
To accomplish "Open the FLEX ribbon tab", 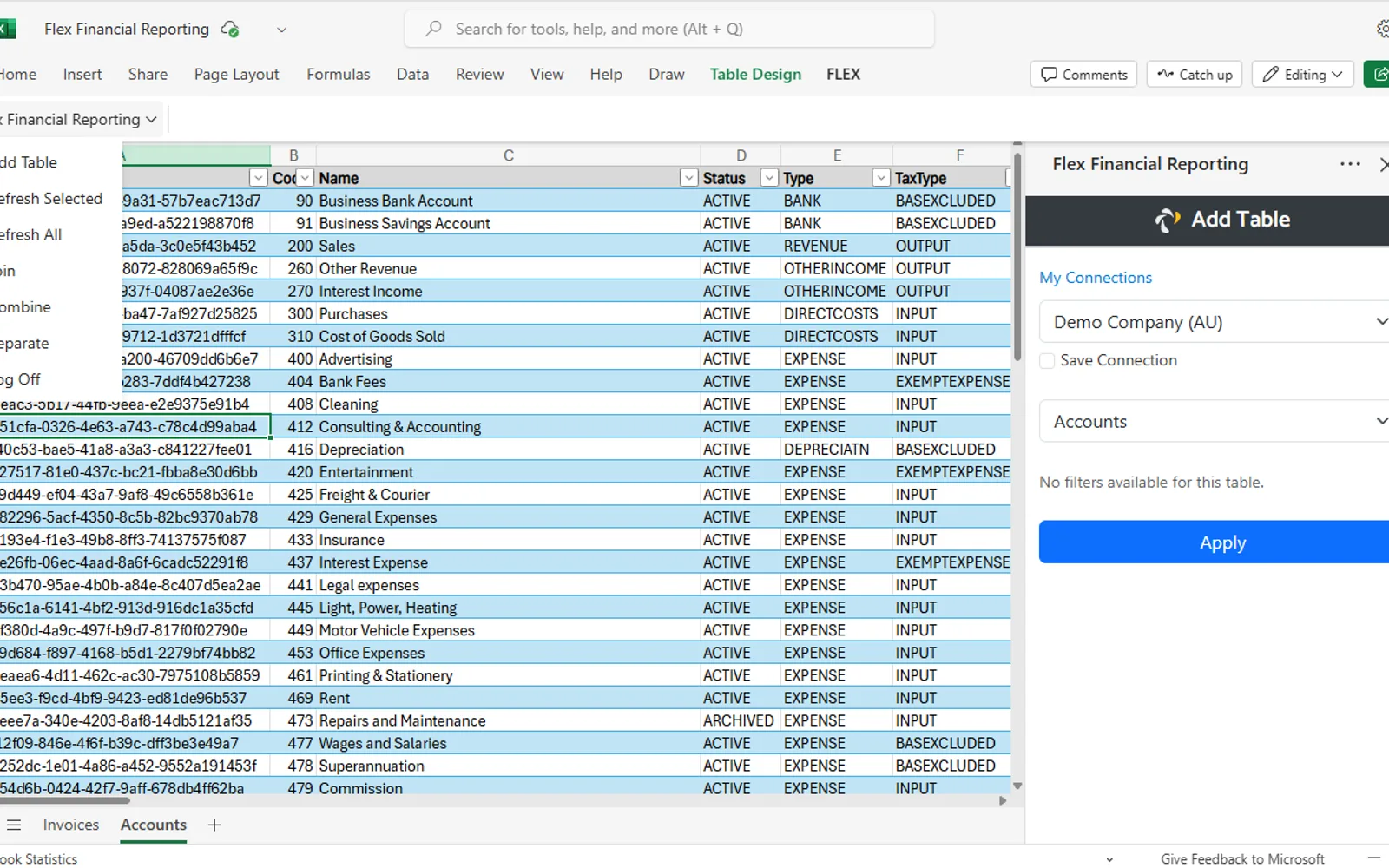I will [x=843, y=74].
